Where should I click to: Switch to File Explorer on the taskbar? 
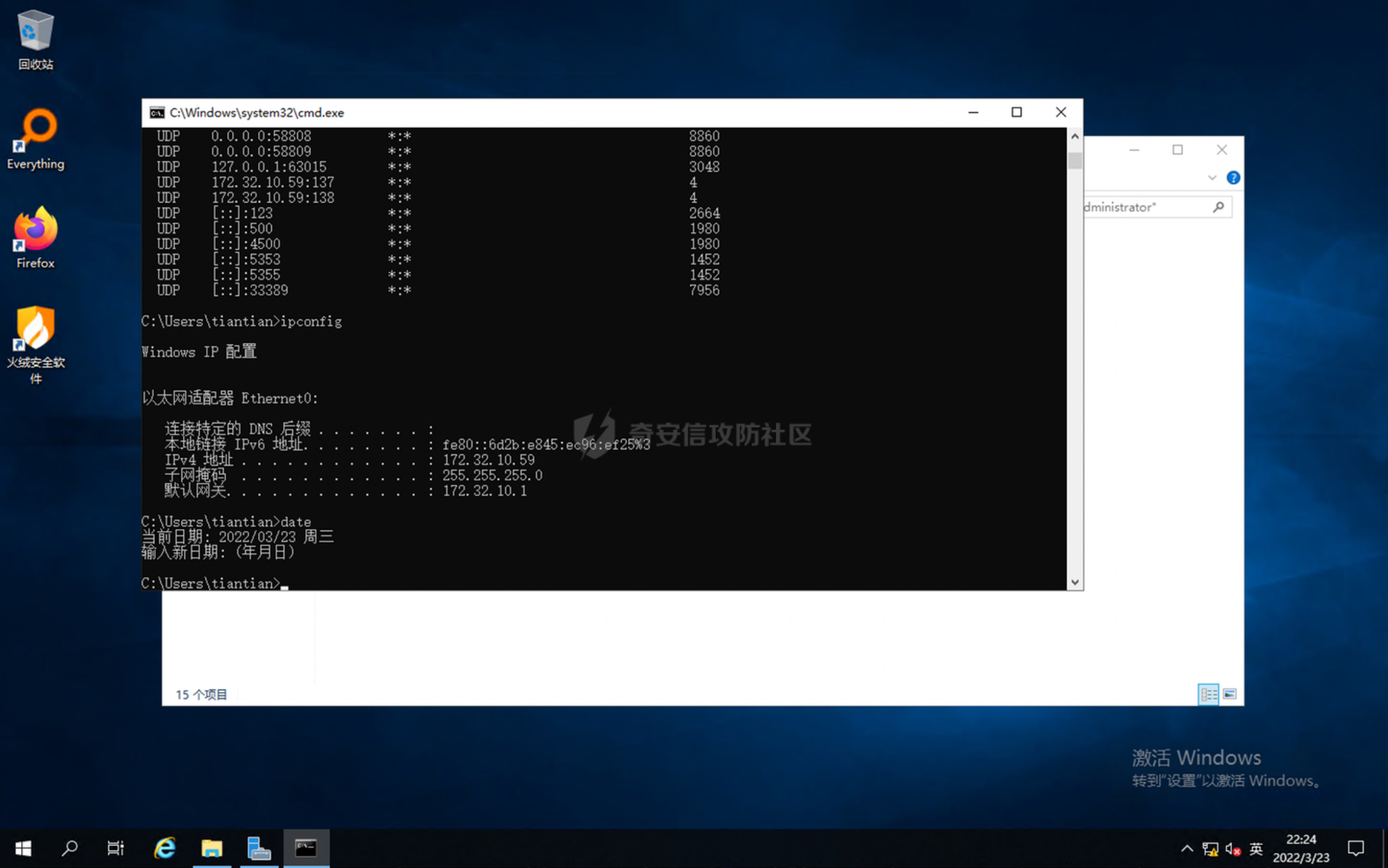pos(212,848)
